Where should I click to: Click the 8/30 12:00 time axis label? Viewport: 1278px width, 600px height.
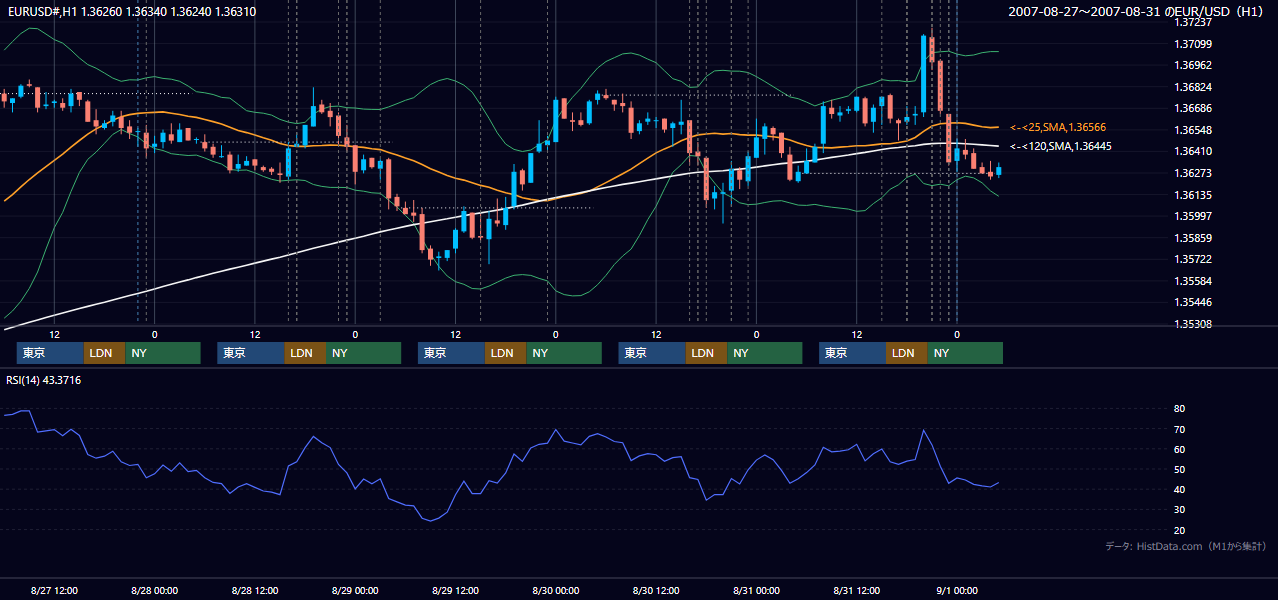coord(656,590)
